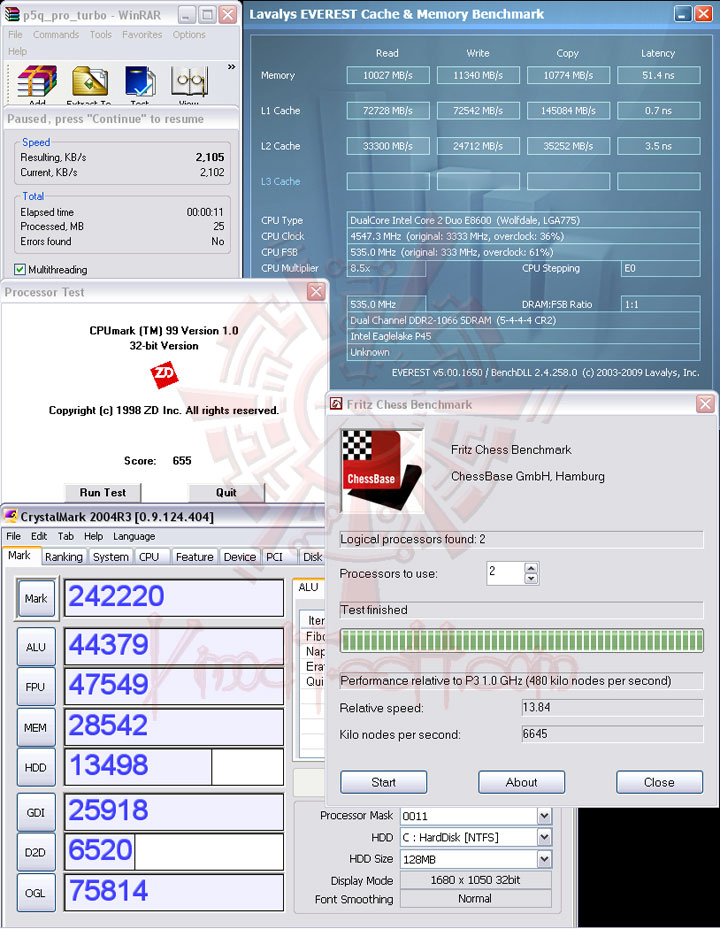Screen dimensions: 720x929
Task: Switch to CrystalMark Disk tab
Action: pyautogui.click(x=312, y=557)
